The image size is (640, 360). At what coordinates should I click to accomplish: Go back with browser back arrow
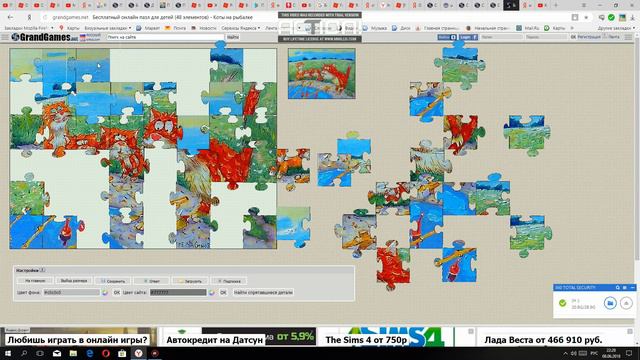tap(10, 18)
